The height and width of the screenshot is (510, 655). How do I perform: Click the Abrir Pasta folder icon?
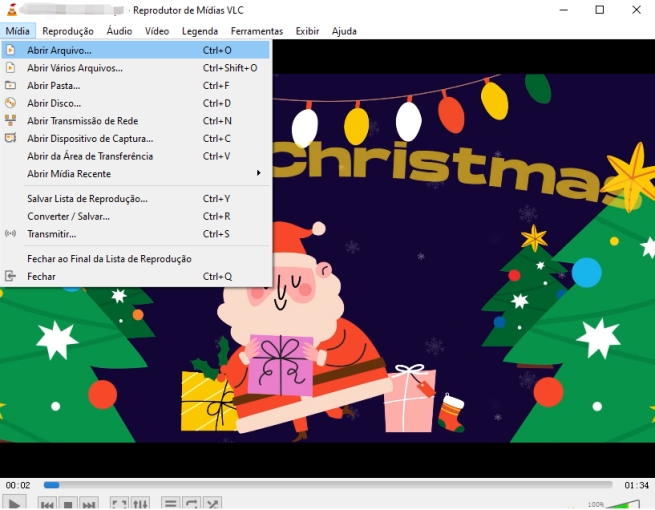point(10,86)
